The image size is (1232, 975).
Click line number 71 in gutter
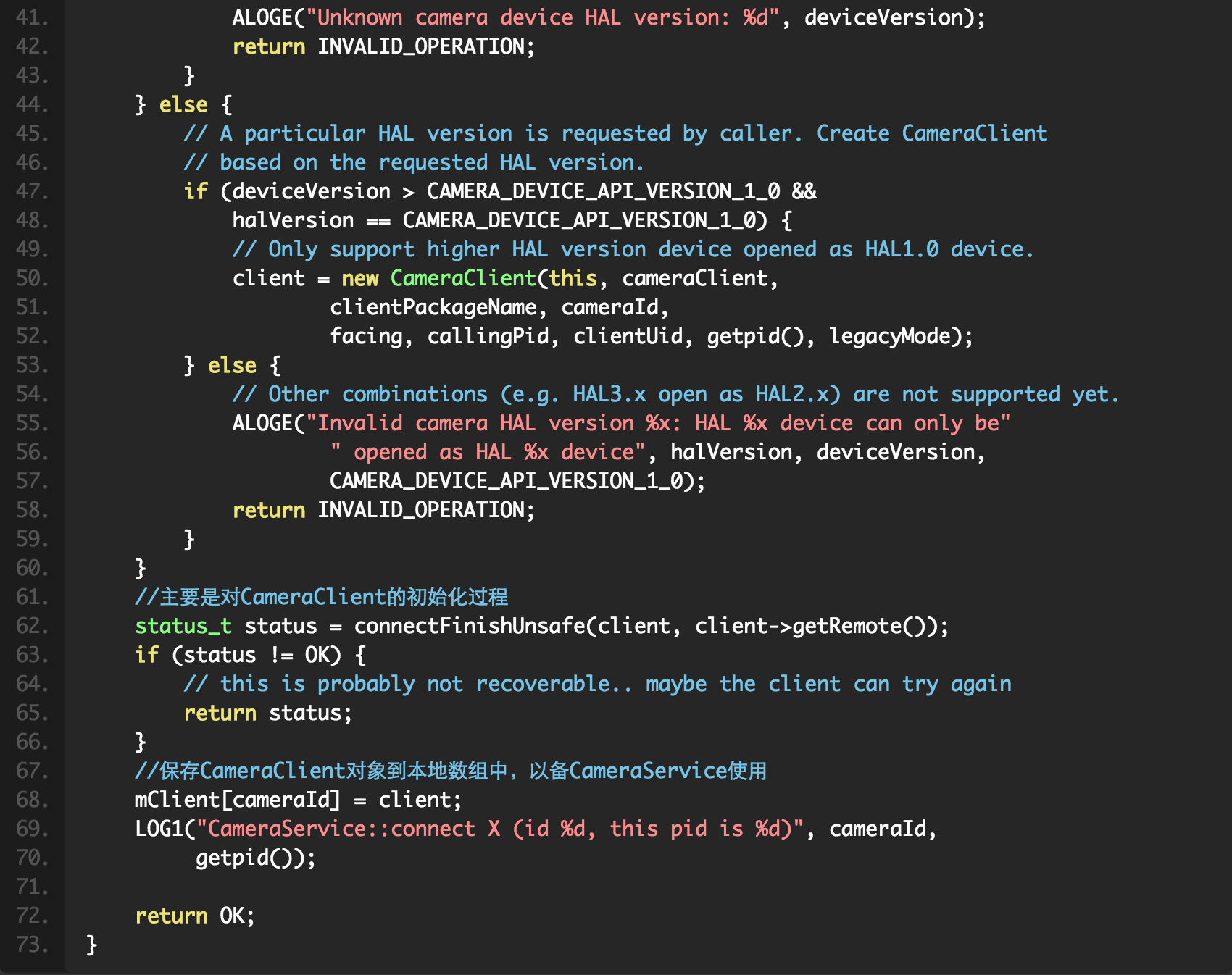pyautogui.click(x=33, y=887)
